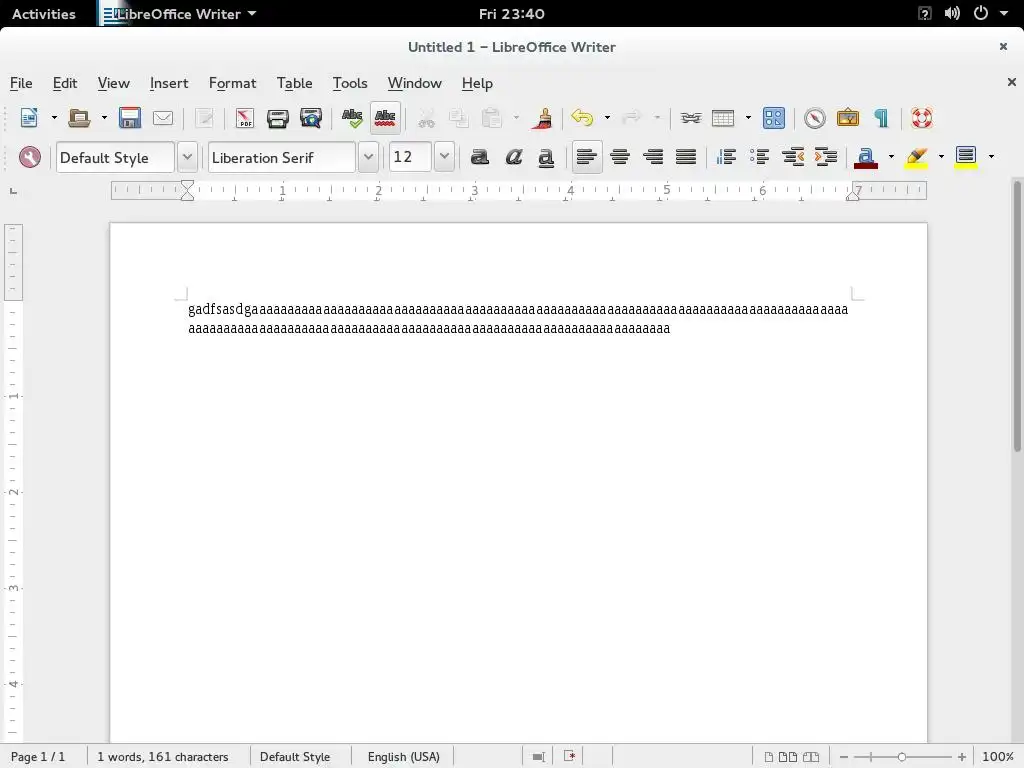Select single-page view layout icon
The image size is (1024, 768).
pos(769,757)
